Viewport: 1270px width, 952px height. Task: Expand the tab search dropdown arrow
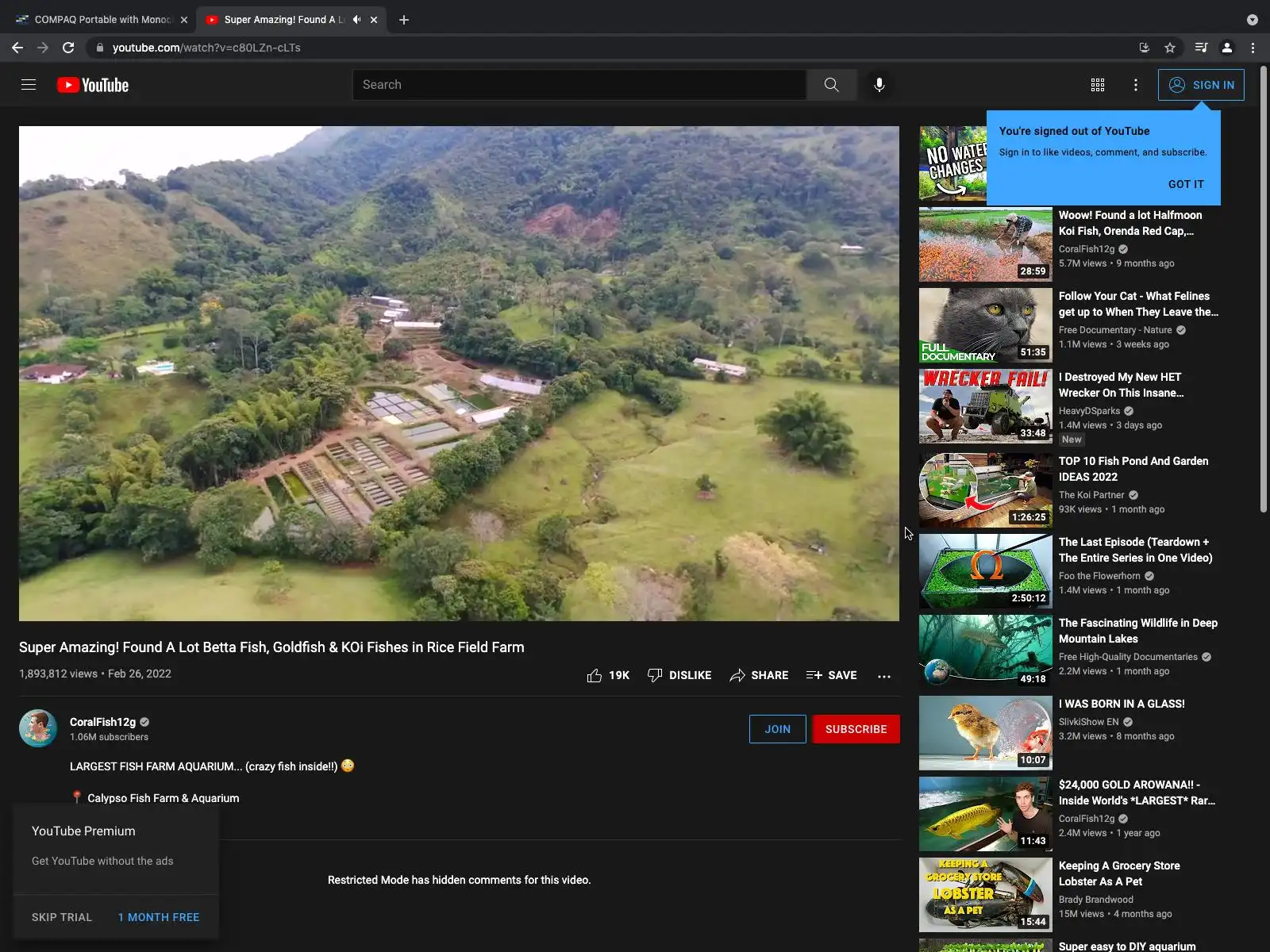click(x=1253, y=20)
